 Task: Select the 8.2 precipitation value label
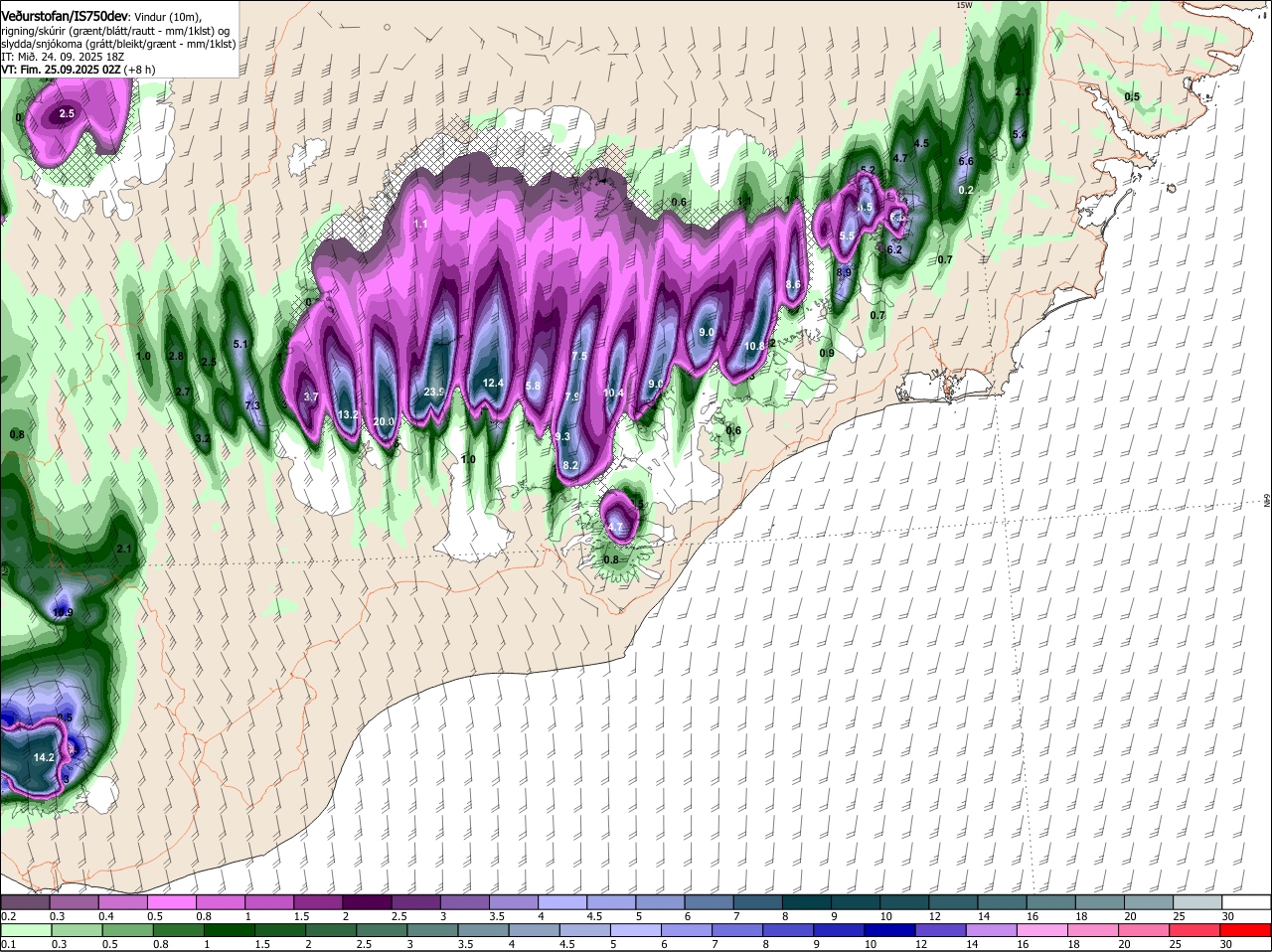(570, 464)
